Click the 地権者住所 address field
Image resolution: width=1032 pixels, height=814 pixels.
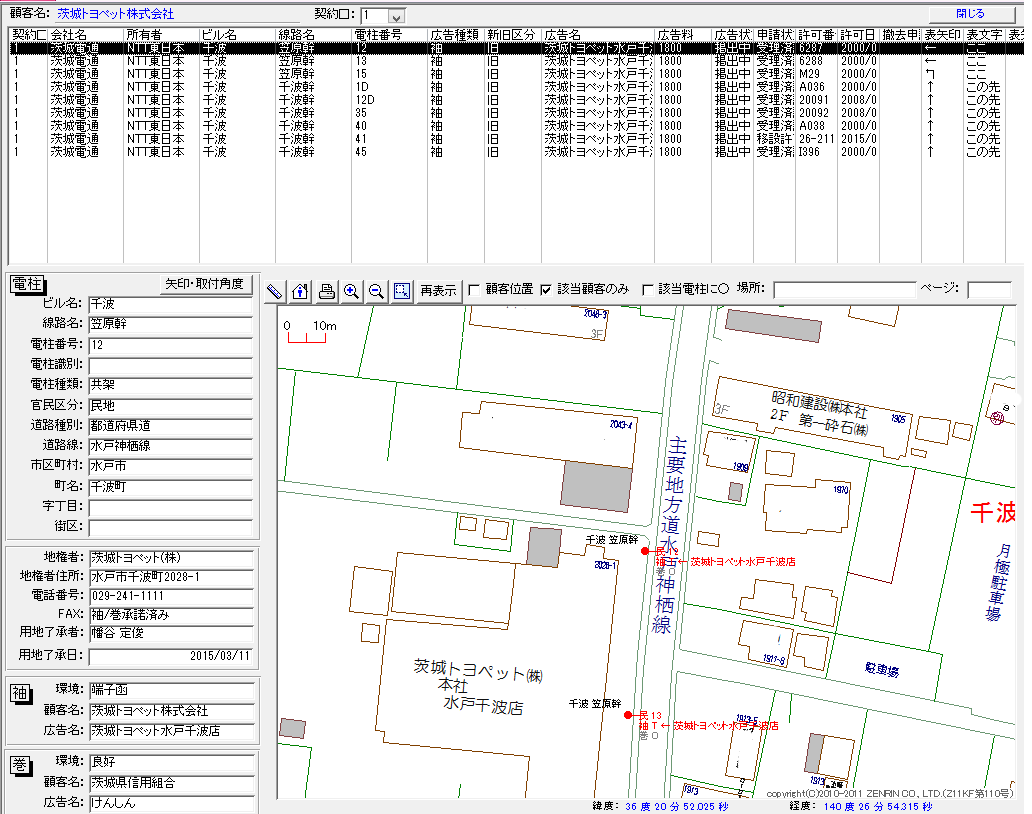click(171, 577)
